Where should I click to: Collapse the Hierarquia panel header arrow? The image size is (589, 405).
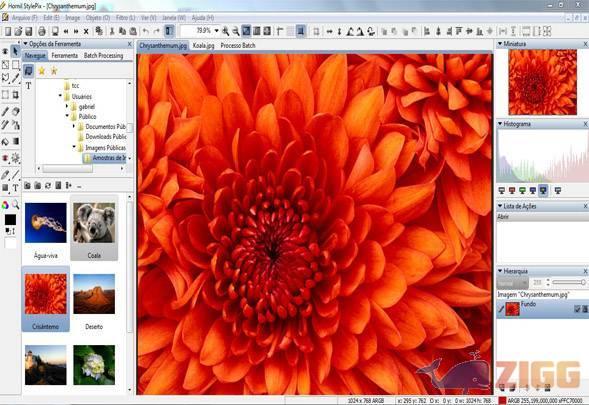click(500, 271)
